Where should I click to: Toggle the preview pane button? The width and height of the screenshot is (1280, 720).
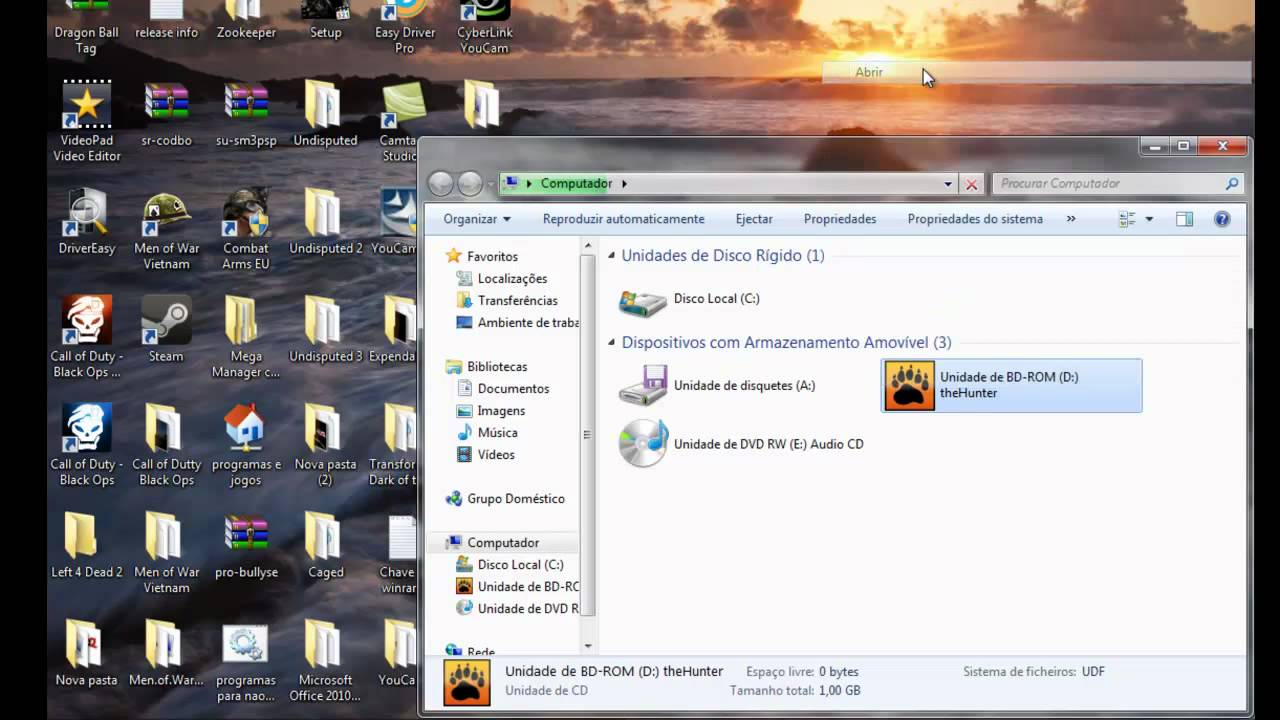pyautogui.click(x=1184, y=219)
